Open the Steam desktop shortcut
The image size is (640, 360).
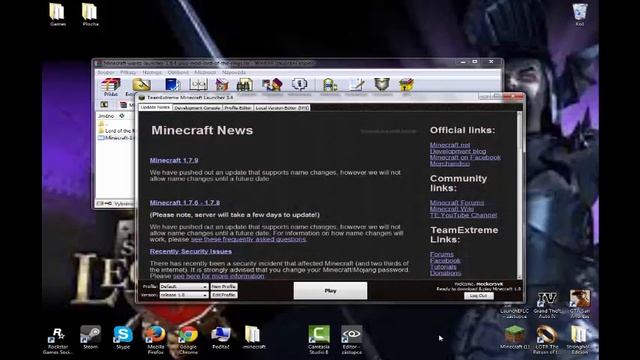coord(90,338)
